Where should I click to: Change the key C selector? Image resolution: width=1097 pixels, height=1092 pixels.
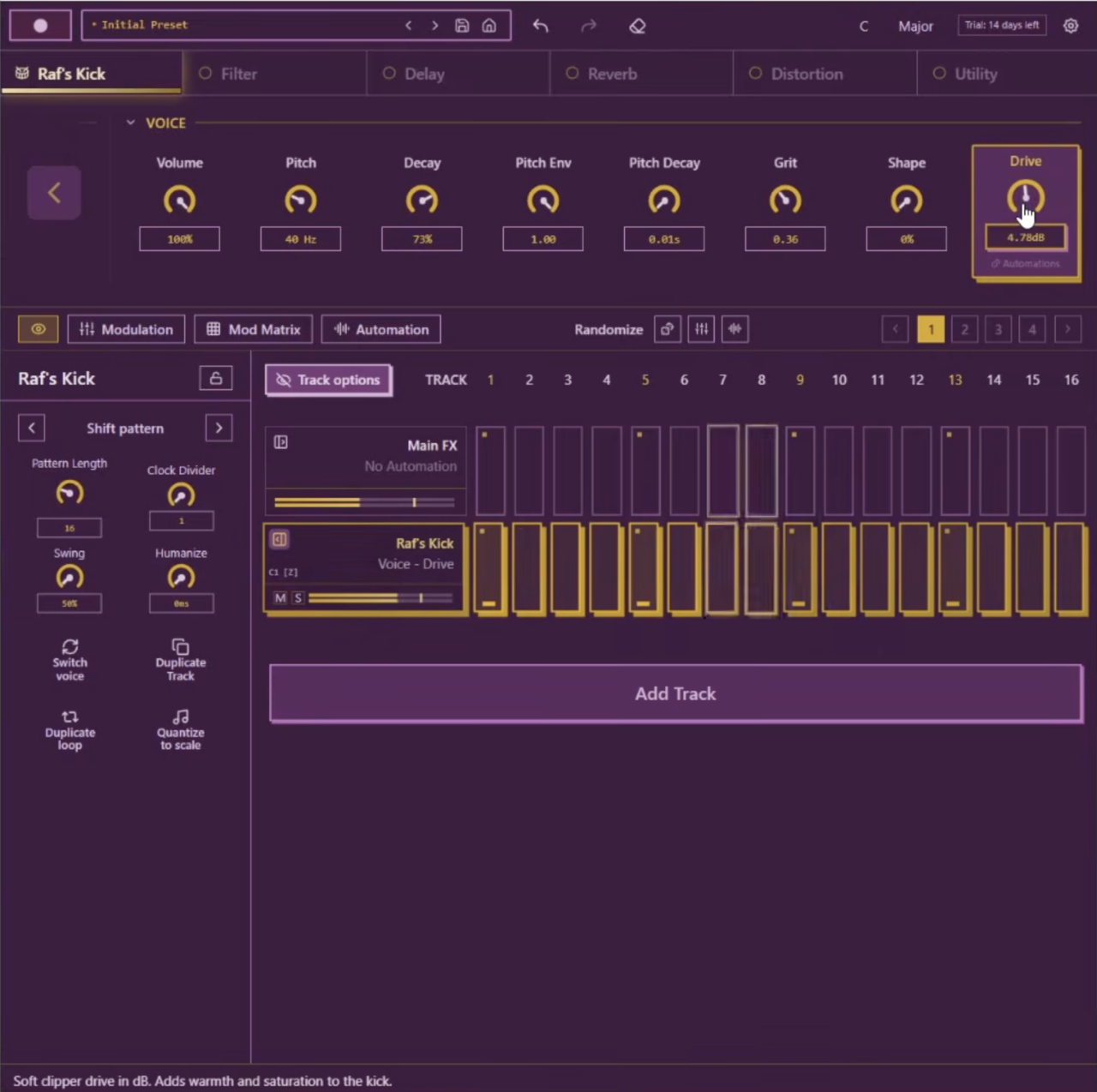(x=864, y=27)
